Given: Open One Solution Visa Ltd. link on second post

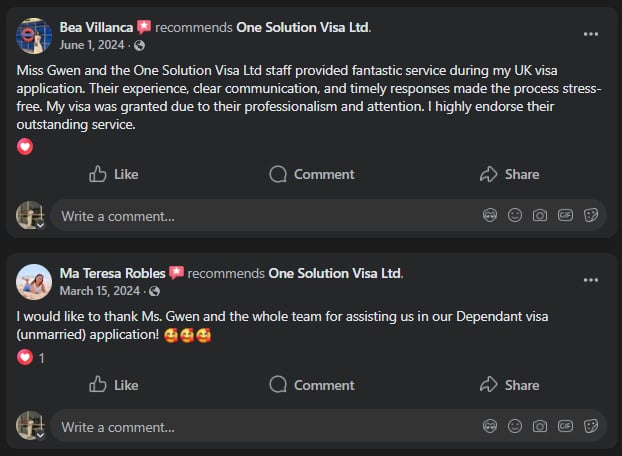Looking at the screenshot, I should click(335, 273).
